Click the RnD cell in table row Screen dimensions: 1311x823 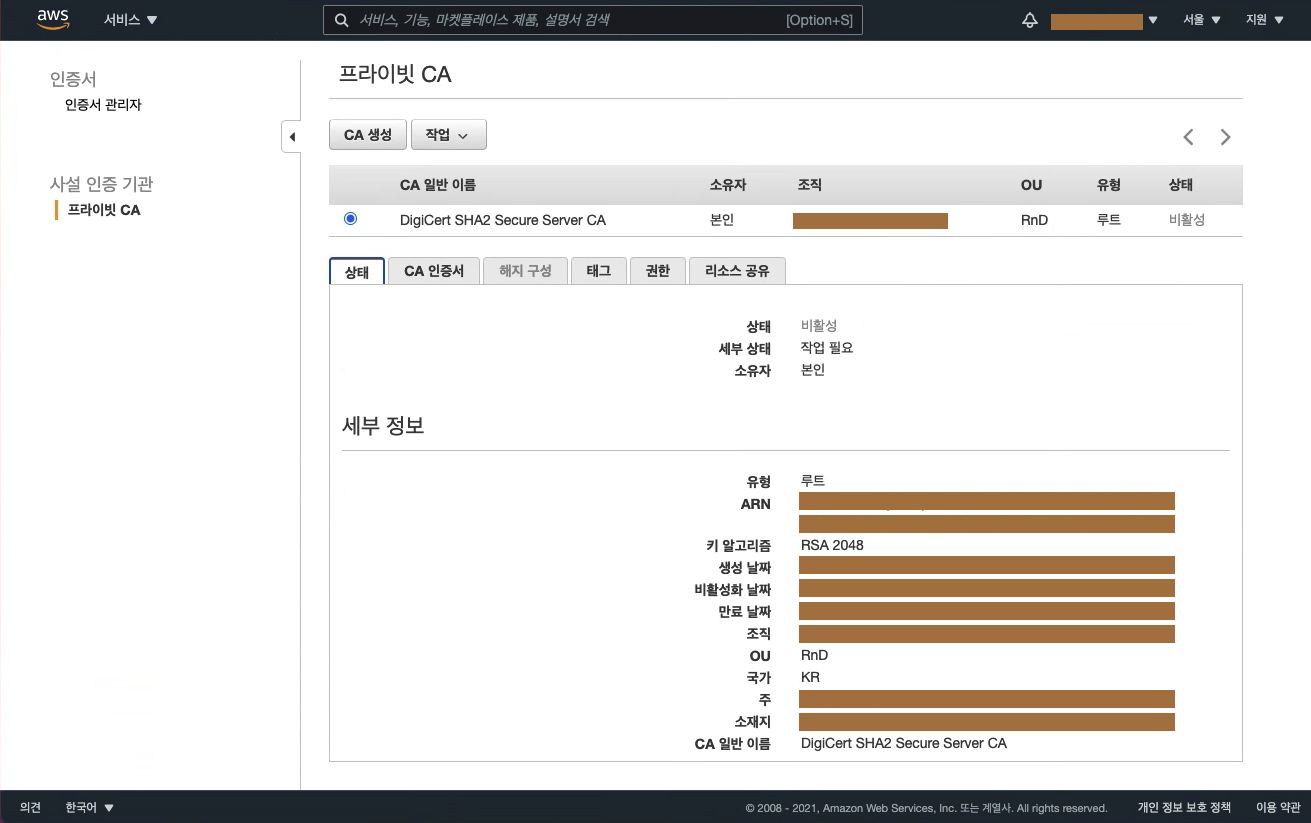click(1034, 220)
